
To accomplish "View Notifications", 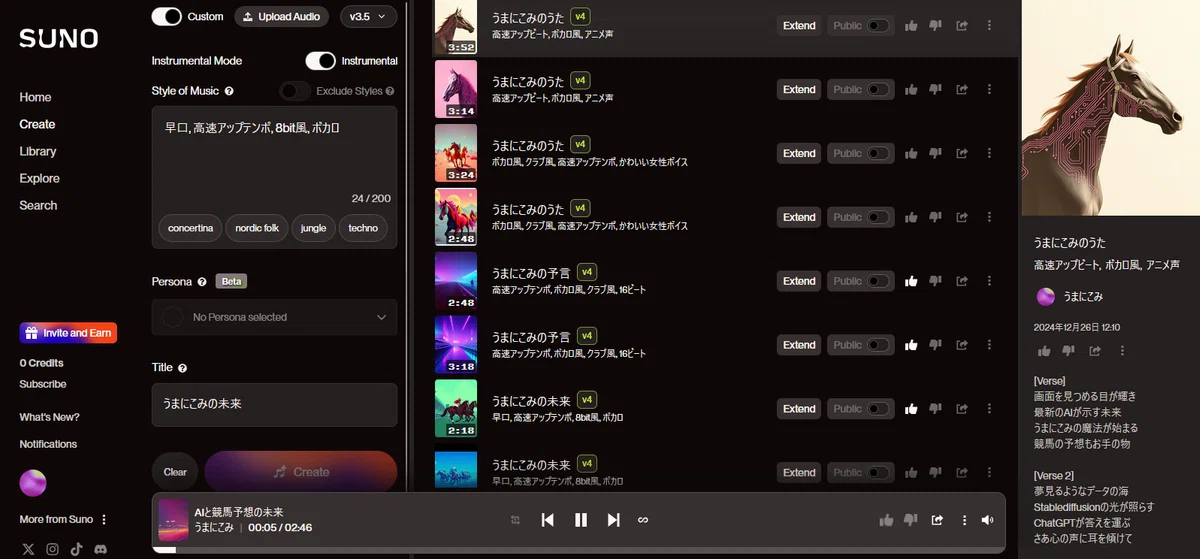I will pos(48,444).
